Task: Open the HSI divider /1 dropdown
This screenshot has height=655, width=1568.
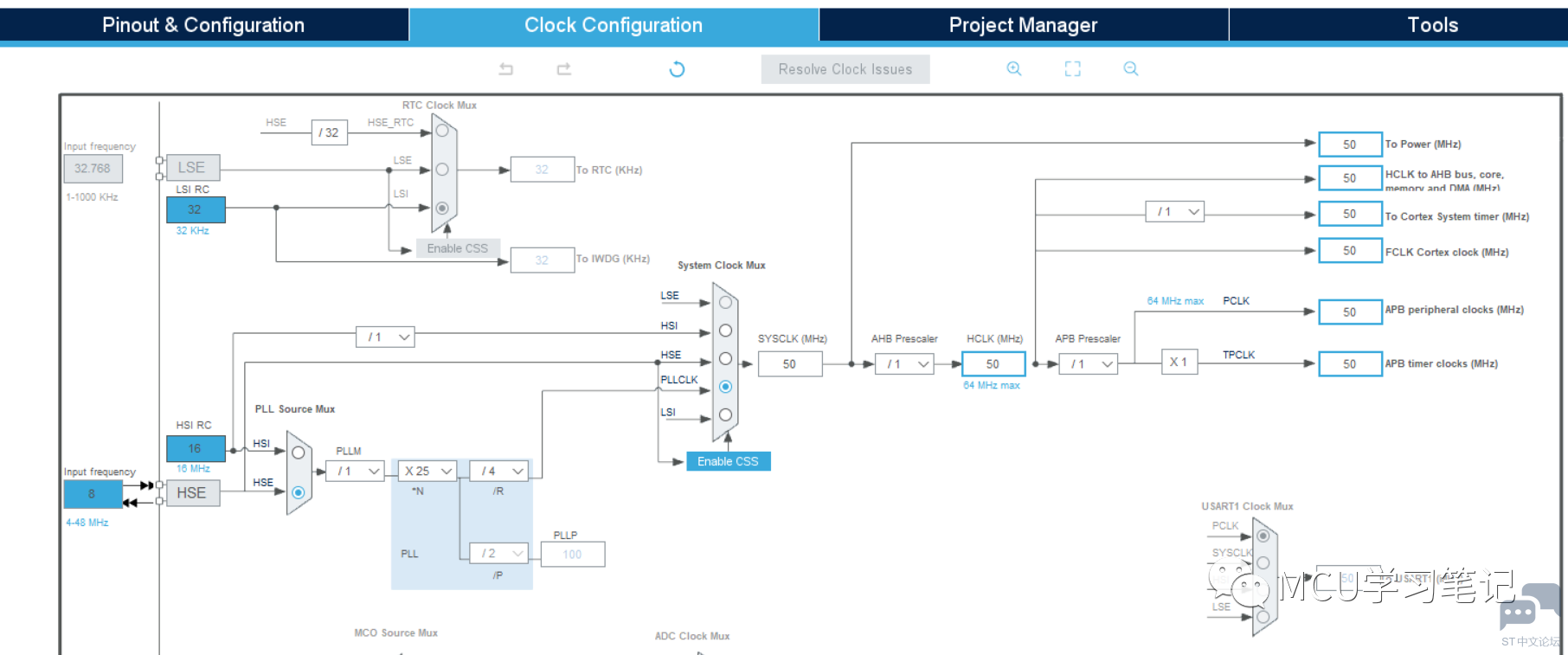Action: pos(385,337)
